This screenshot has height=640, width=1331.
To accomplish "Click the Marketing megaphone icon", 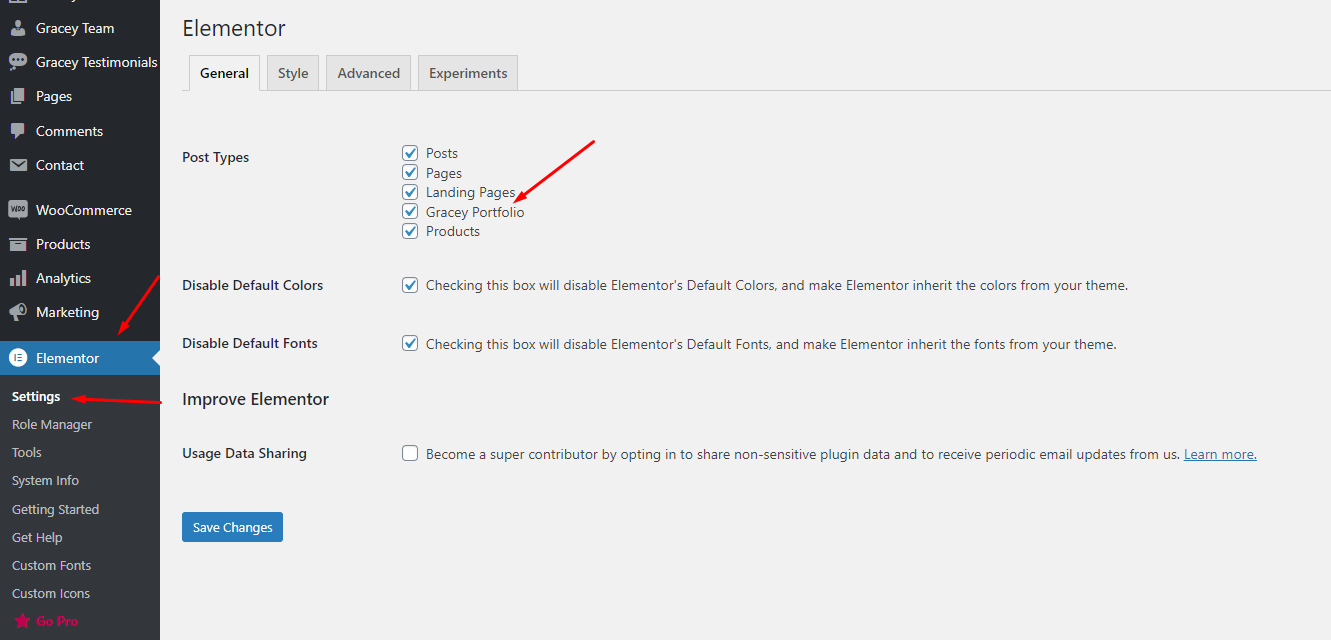I will coord(18,312).
